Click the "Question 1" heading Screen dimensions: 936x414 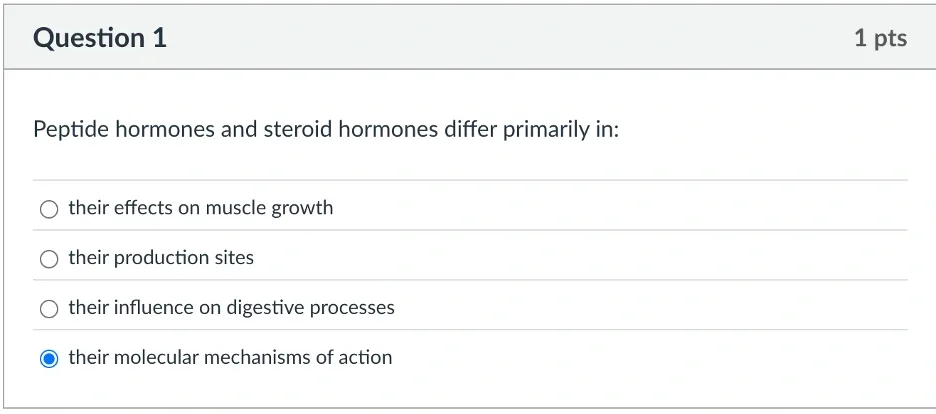100,38
